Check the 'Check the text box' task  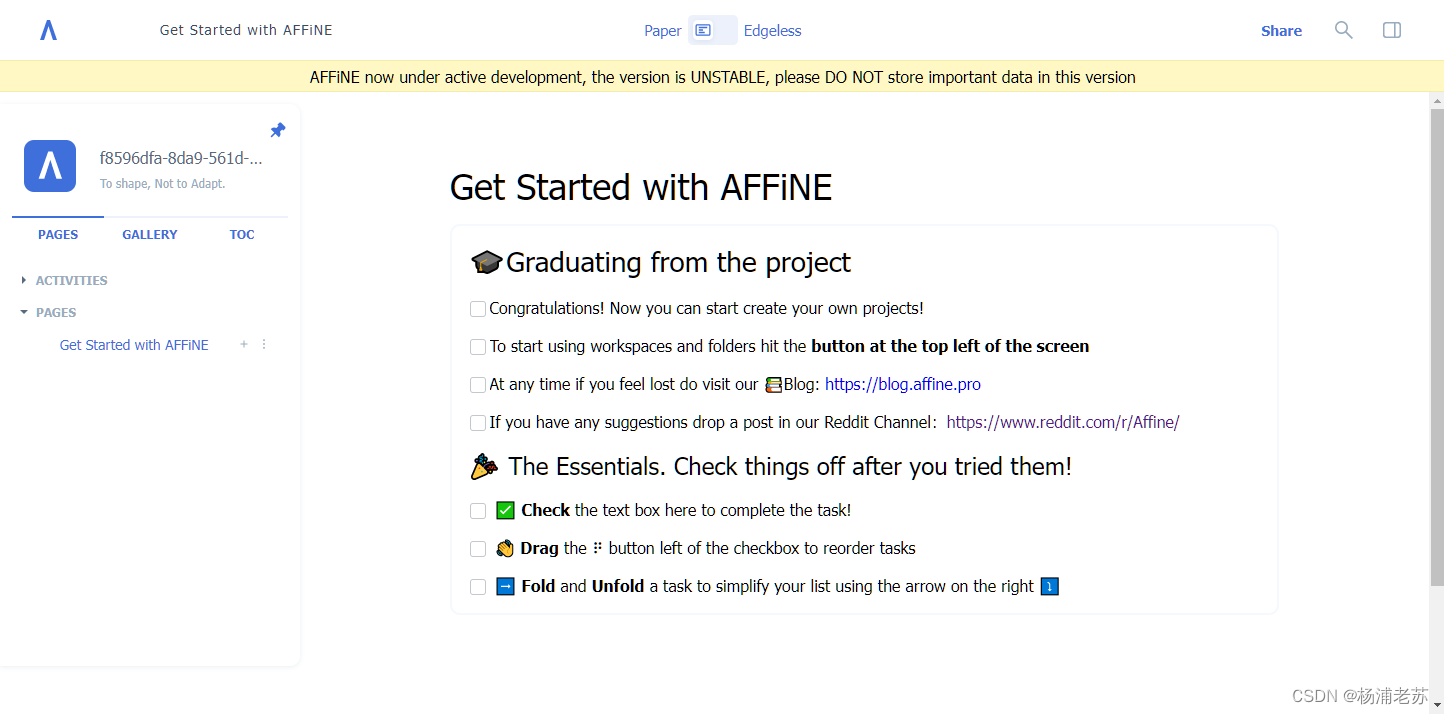point(478,511)
